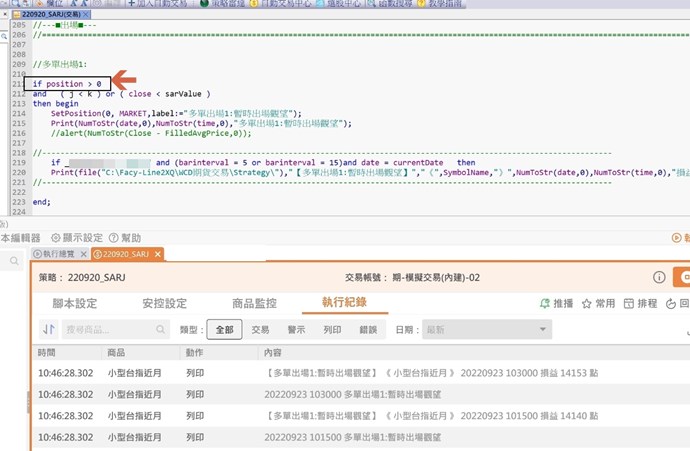Click the 推播 push notification bell icon
This screenshot has width=690, height=451.
coord(544,303)
